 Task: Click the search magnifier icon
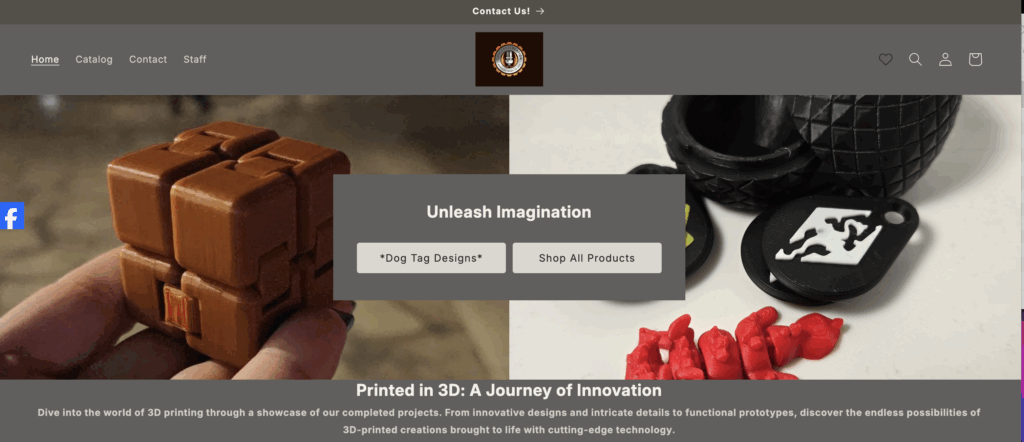(x=915, y=59)
